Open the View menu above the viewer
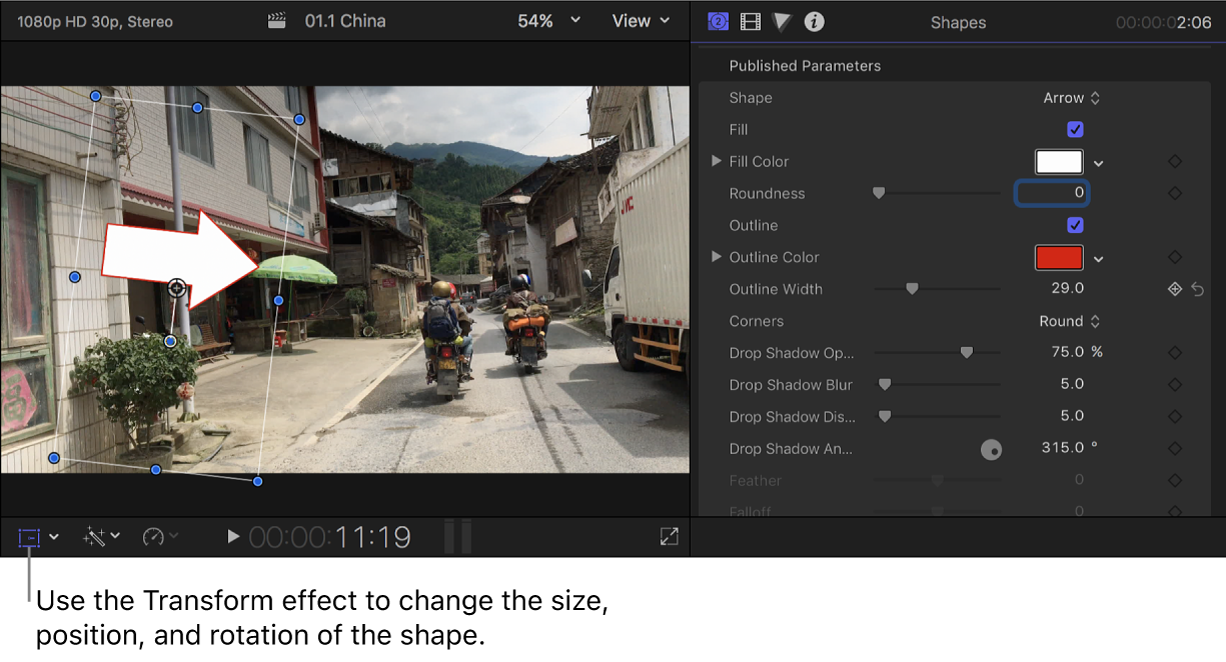1226x662 pixels. 640,20
